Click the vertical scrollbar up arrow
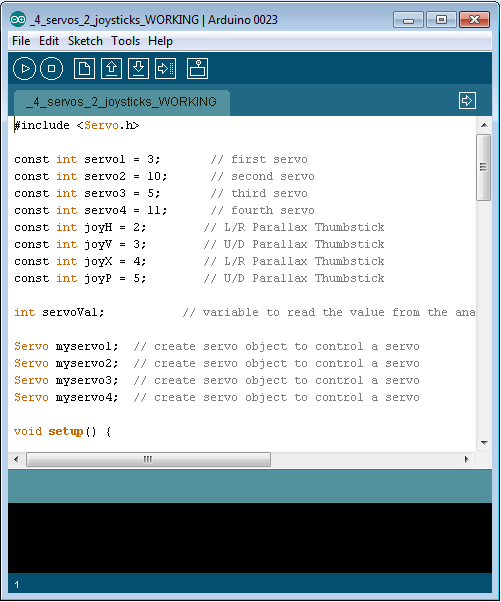 pos(484,125)
